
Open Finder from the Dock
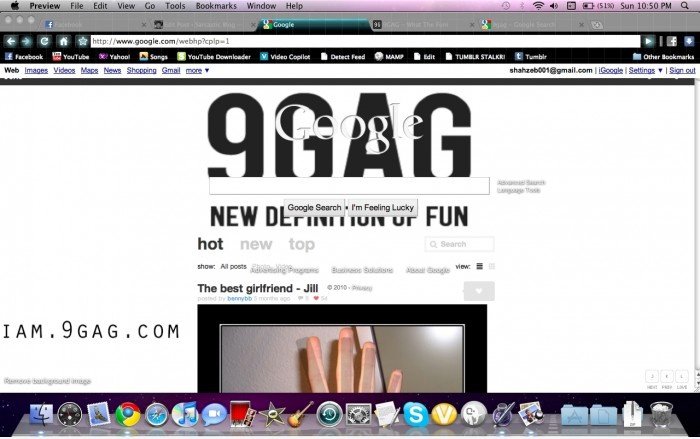(41, 414)
